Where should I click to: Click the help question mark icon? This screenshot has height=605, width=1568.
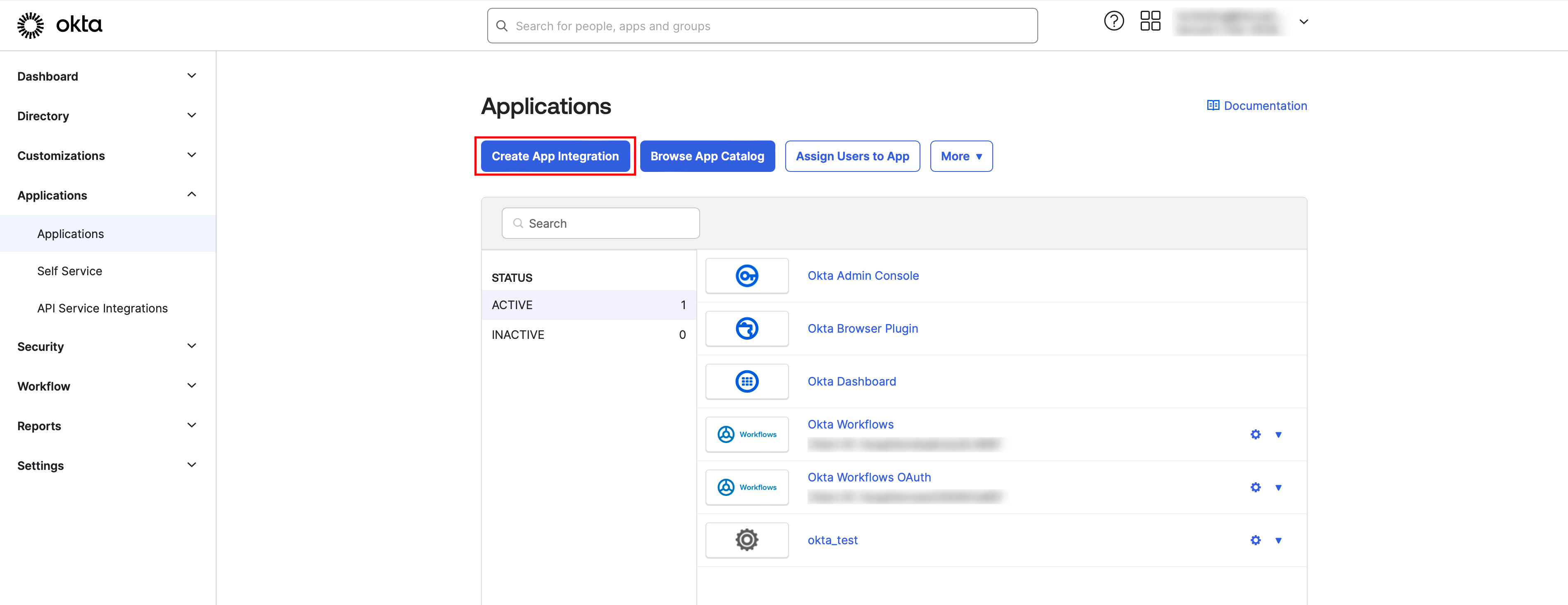pyautogui.click(x=1113, y=21)
